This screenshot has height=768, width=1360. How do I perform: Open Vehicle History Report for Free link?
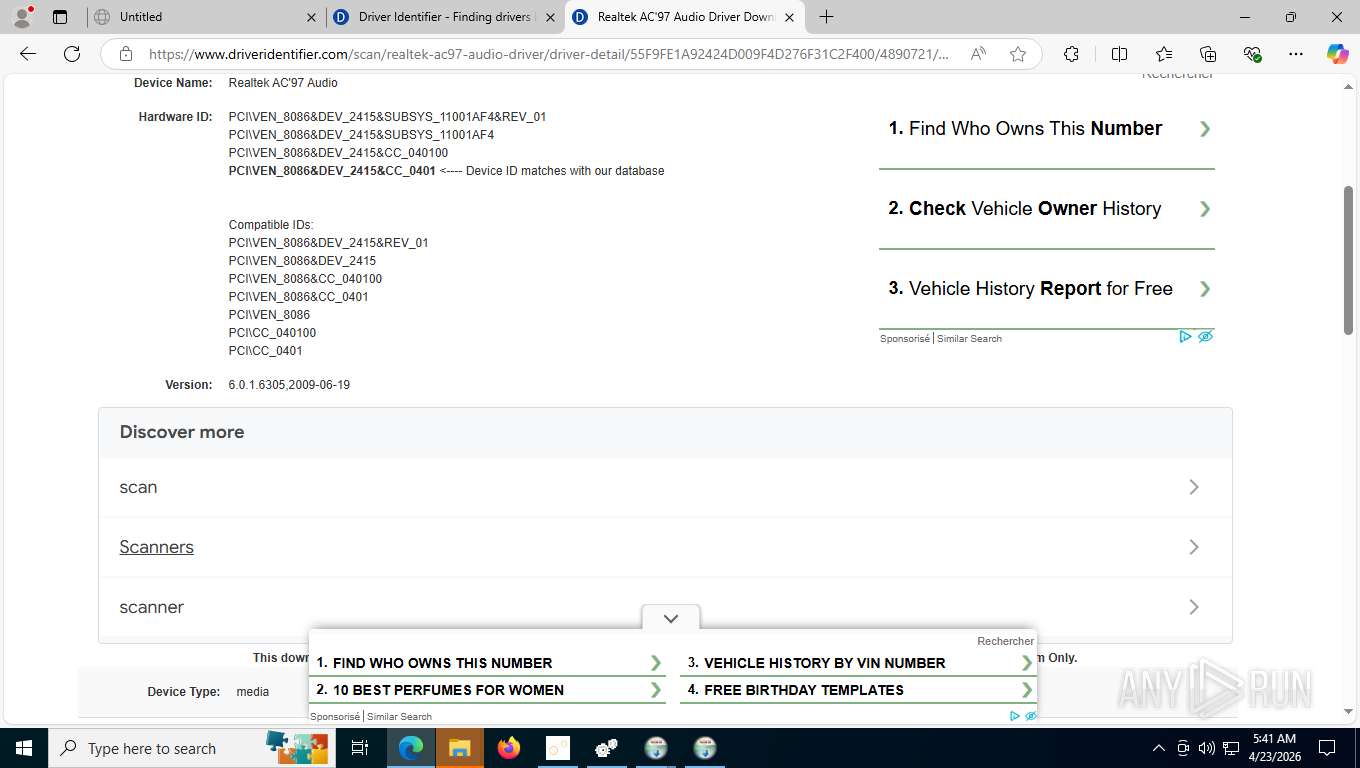pos(1046,288)
